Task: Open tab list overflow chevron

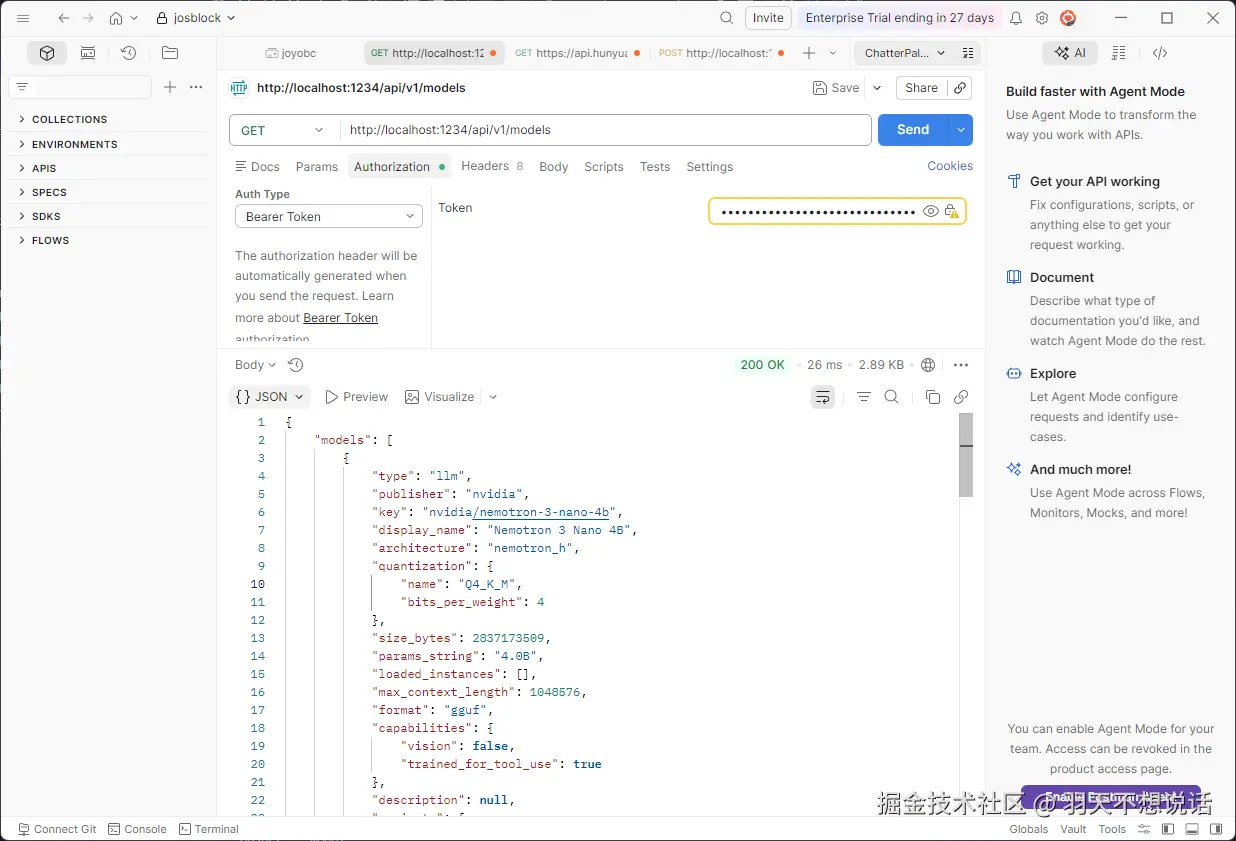Action: point(833,53)
